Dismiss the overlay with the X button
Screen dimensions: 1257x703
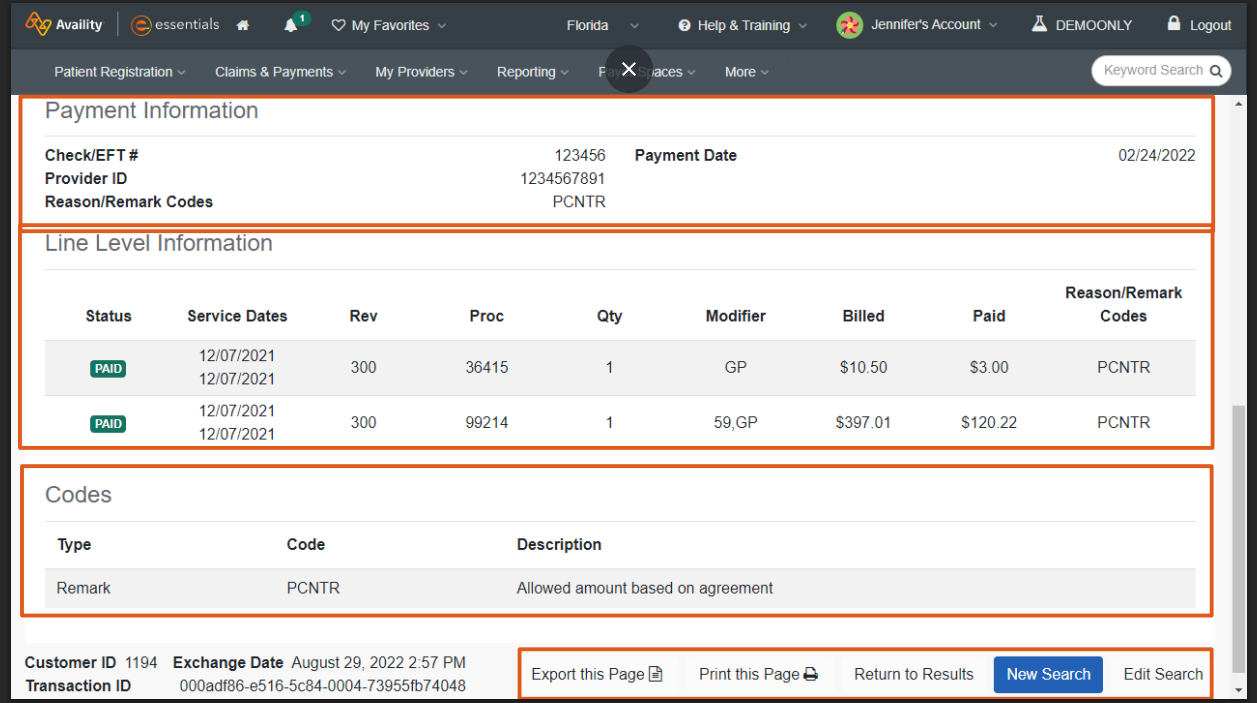point(628,69)
